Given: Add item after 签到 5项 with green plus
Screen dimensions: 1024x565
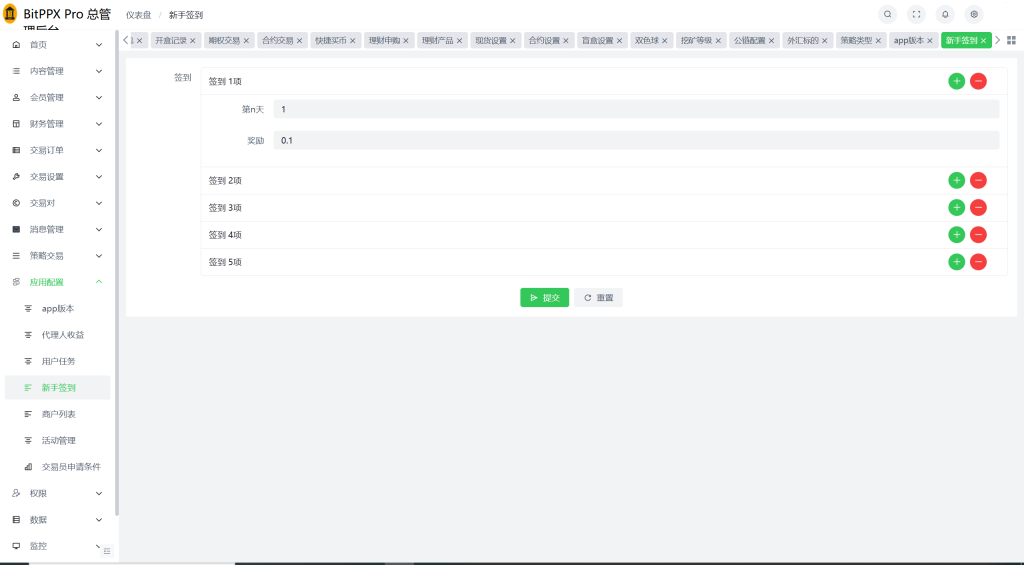Looking at the screenshot, I should [957, 262].
